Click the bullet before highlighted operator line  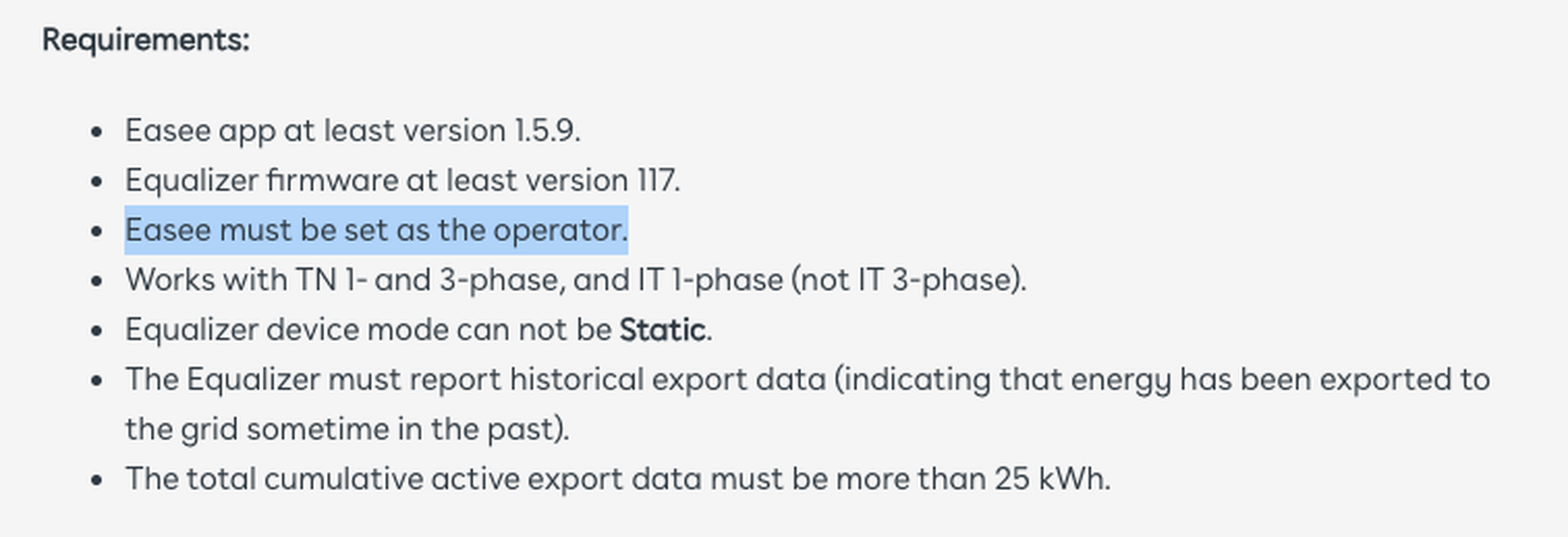(97, 232)
